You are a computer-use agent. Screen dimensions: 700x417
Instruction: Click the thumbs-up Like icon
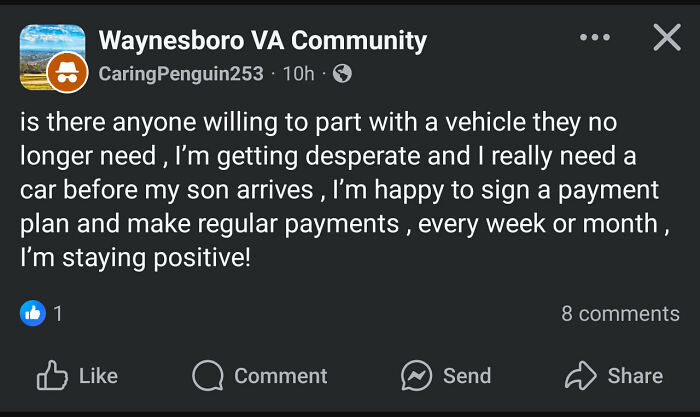pos(52,375)
